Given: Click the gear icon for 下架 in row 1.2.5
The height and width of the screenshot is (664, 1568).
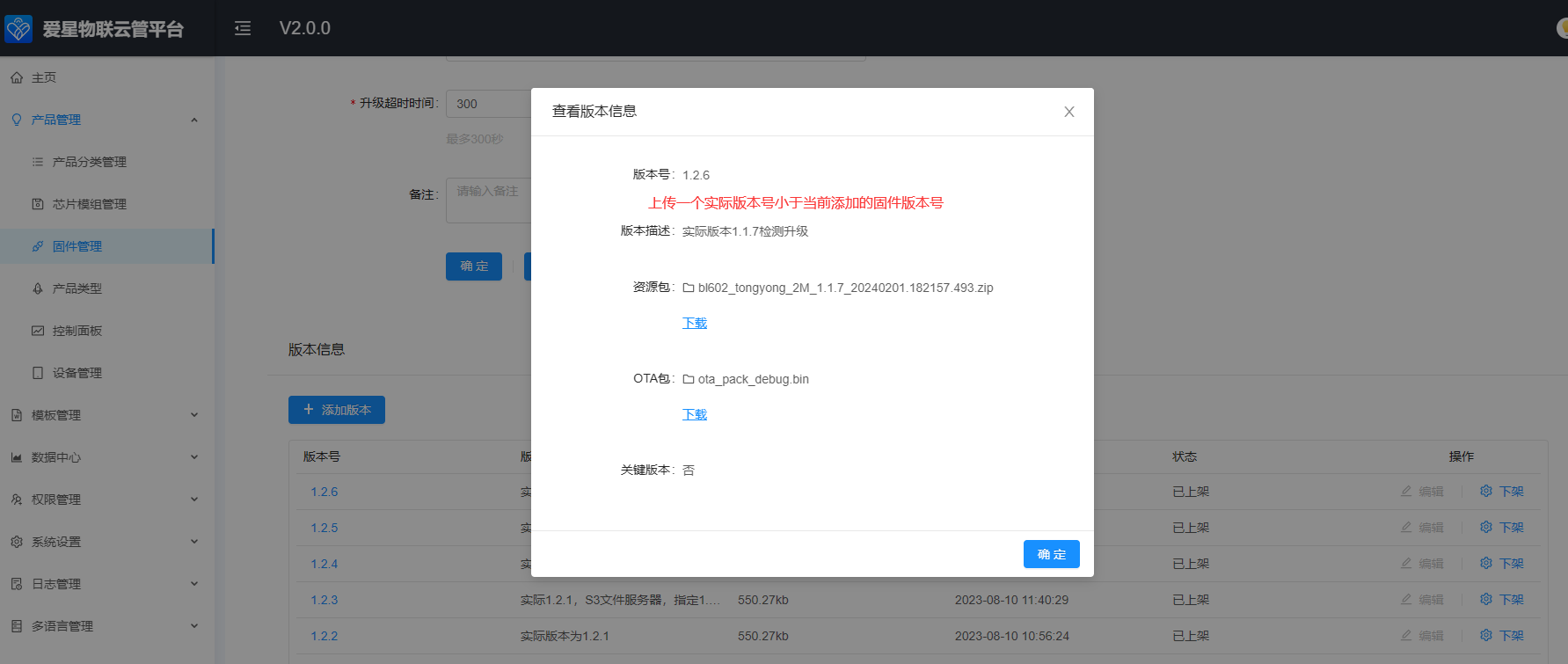Looking at the screenshot, I should click(1486, 528).
